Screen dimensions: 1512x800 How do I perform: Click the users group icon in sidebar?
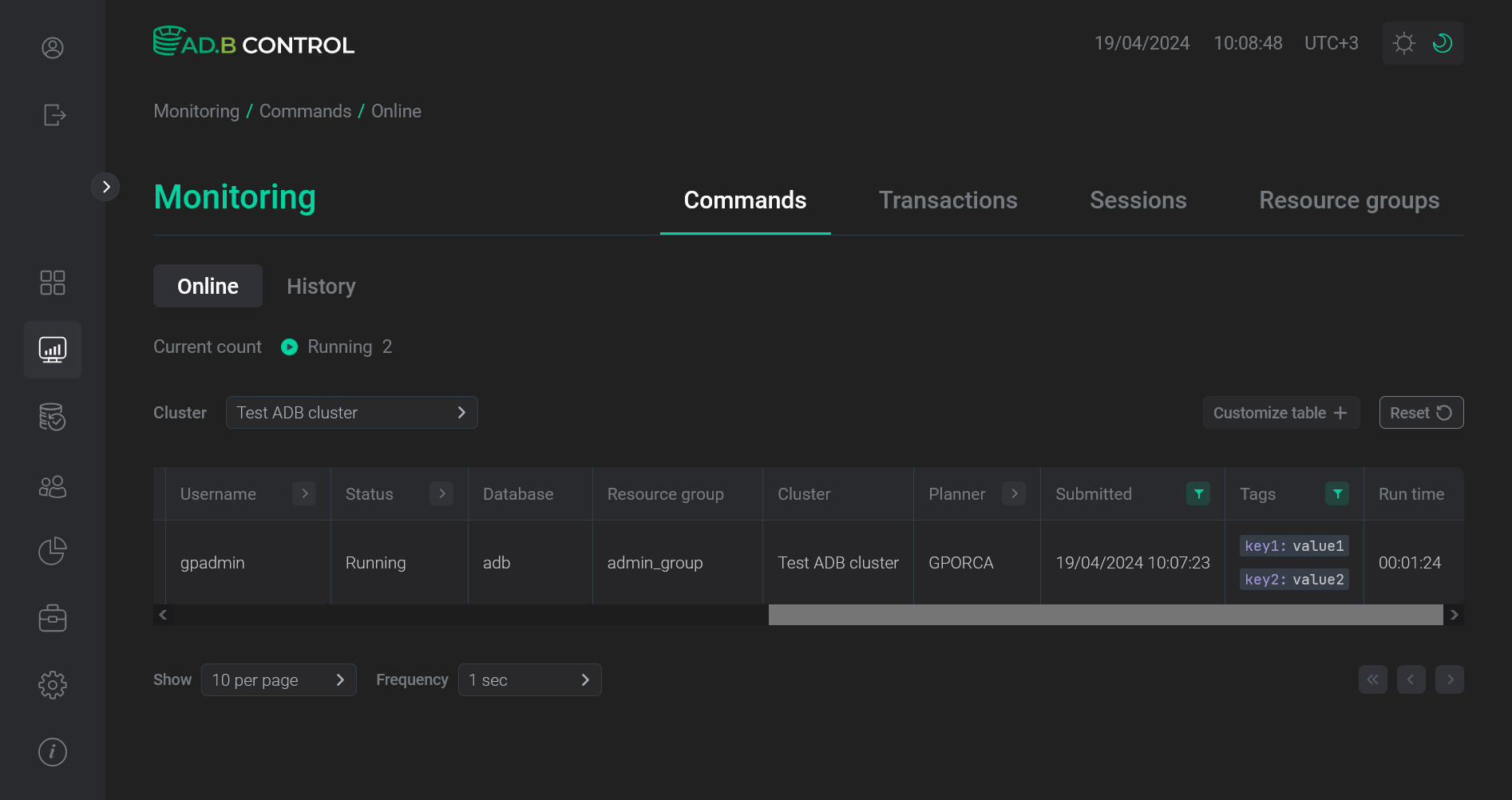52,486
